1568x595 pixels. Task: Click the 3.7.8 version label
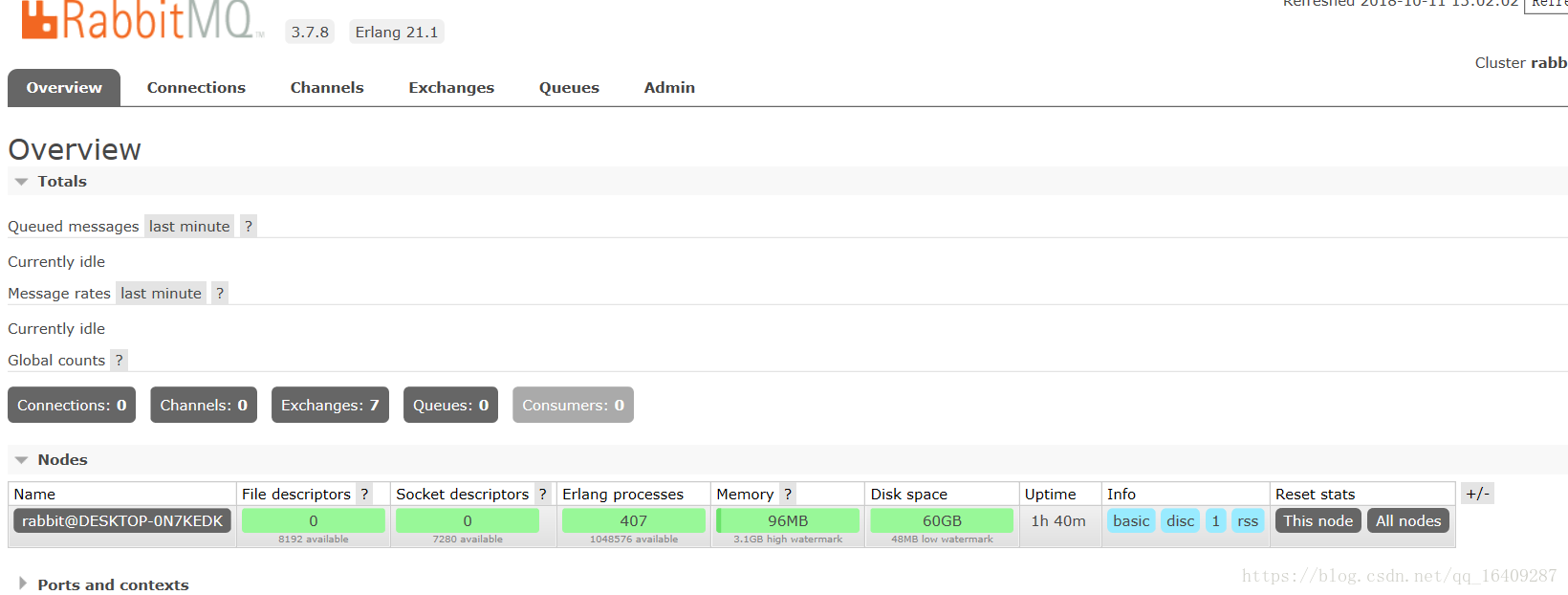click(310, 33)
